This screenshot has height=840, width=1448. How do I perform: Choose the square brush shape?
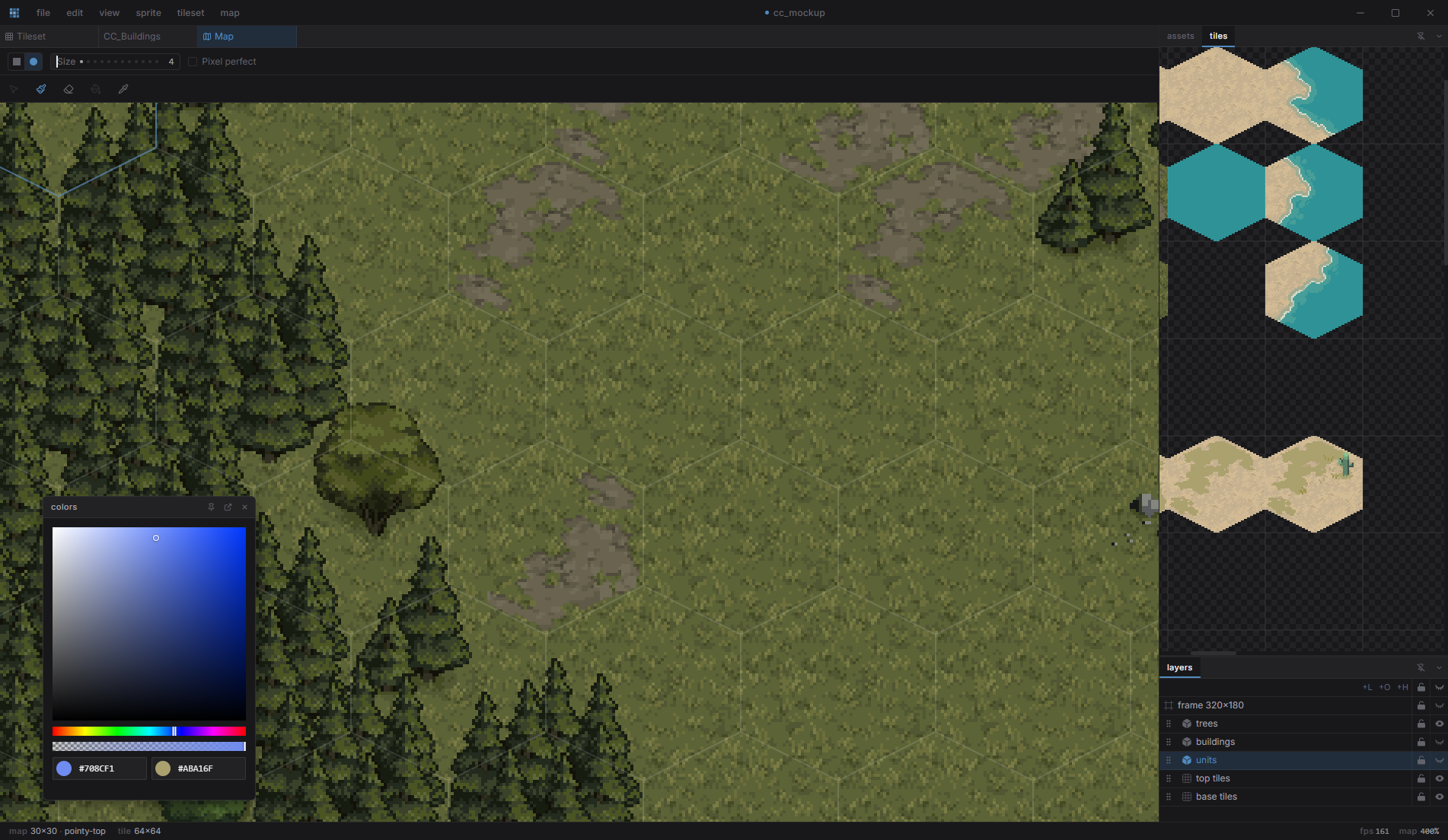[17, 62]
